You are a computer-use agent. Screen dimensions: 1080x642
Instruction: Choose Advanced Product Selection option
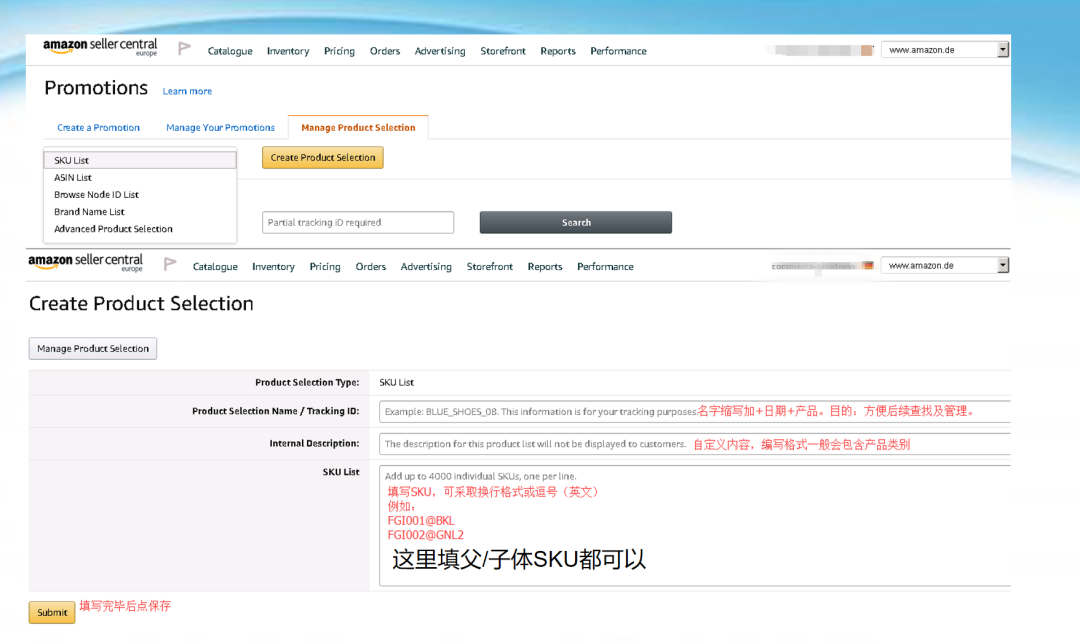point(113,229)
